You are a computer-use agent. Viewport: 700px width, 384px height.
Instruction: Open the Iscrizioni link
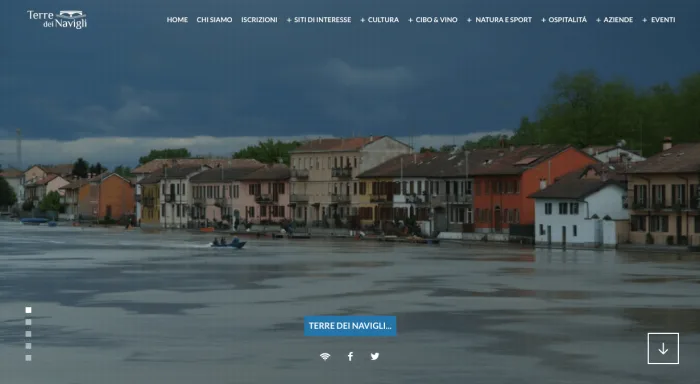(x=259, y=20)
